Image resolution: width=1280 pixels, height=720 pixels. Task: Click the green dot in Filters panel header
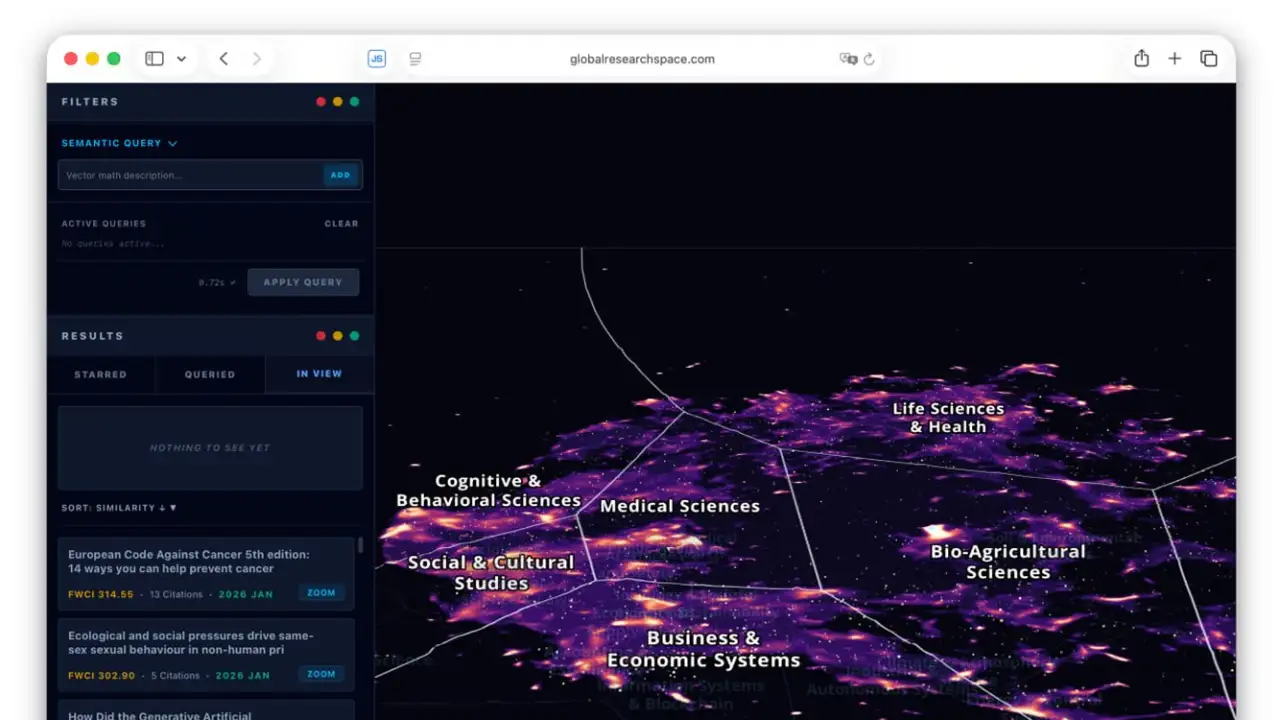click(354, 102)
